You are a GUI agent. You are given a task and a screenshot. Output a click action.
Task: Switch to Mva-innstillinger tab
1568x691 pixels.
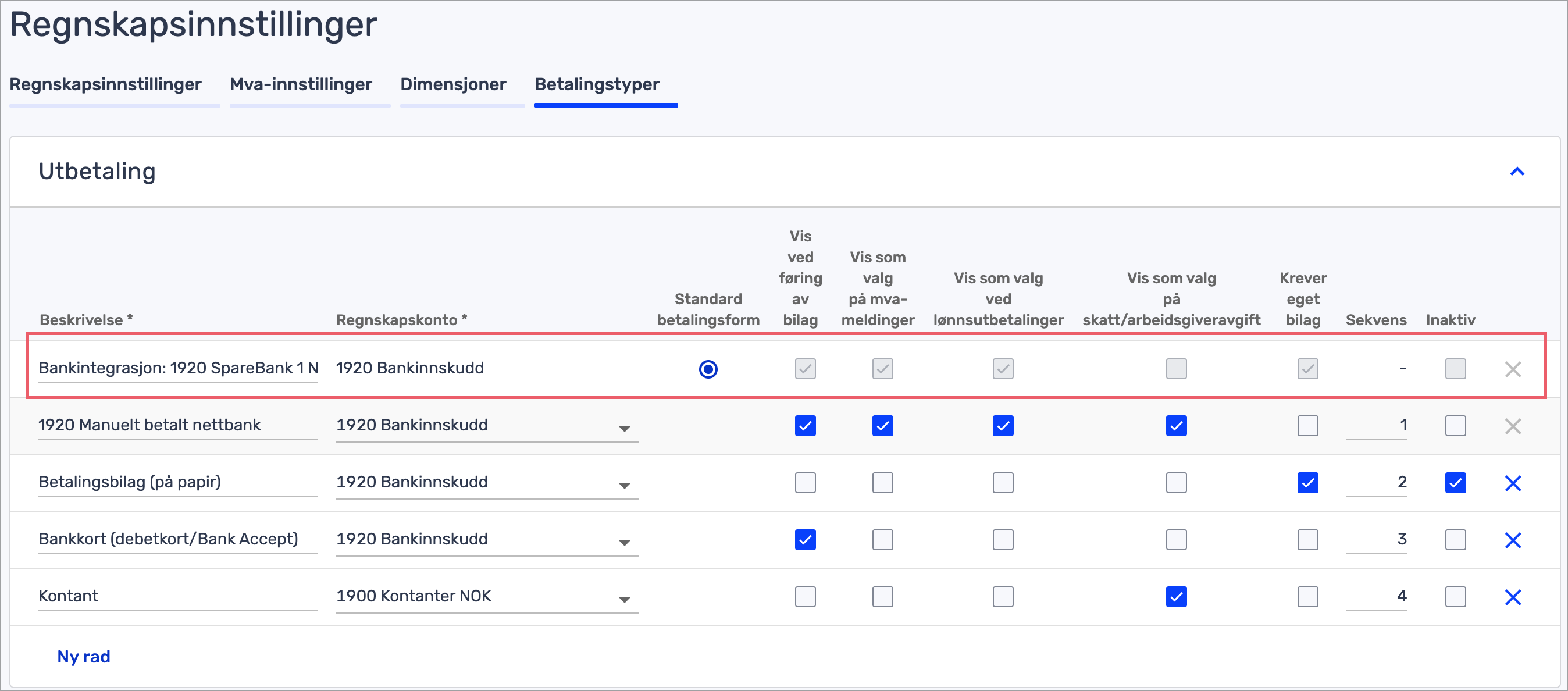tap(301, 84)
